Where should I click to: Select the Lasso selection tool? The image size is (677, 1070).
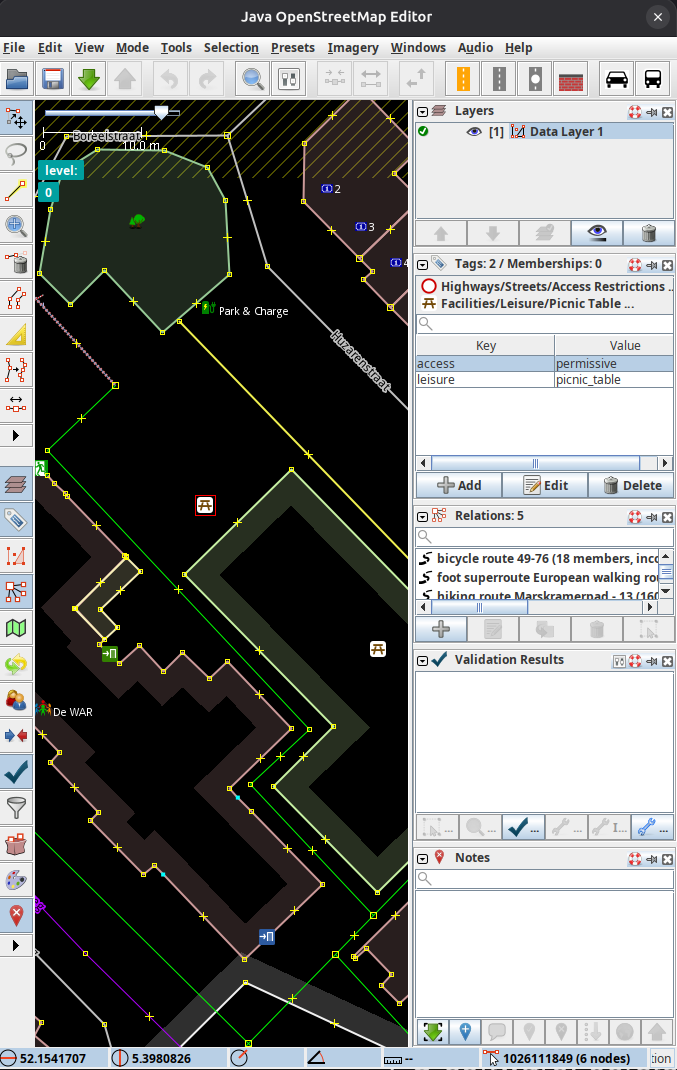[x=17, y=154]
